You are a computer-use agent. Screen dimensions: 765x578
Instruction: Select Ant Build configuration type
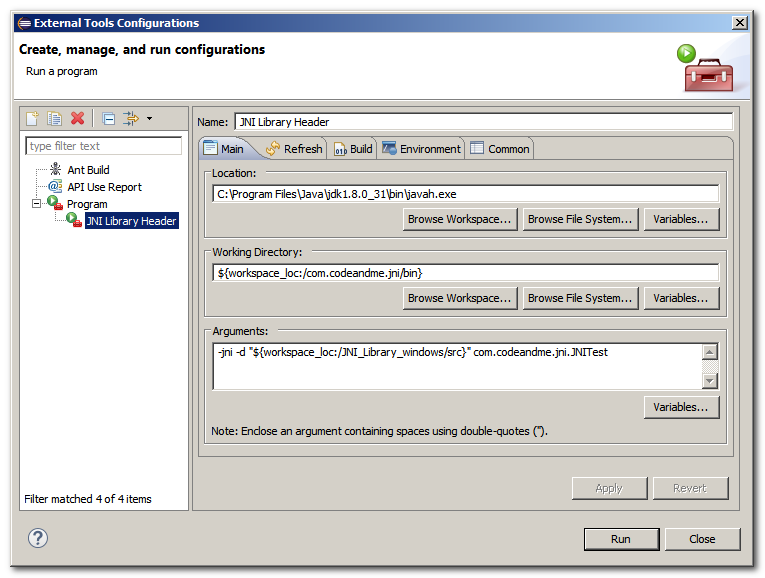[88, 170]
